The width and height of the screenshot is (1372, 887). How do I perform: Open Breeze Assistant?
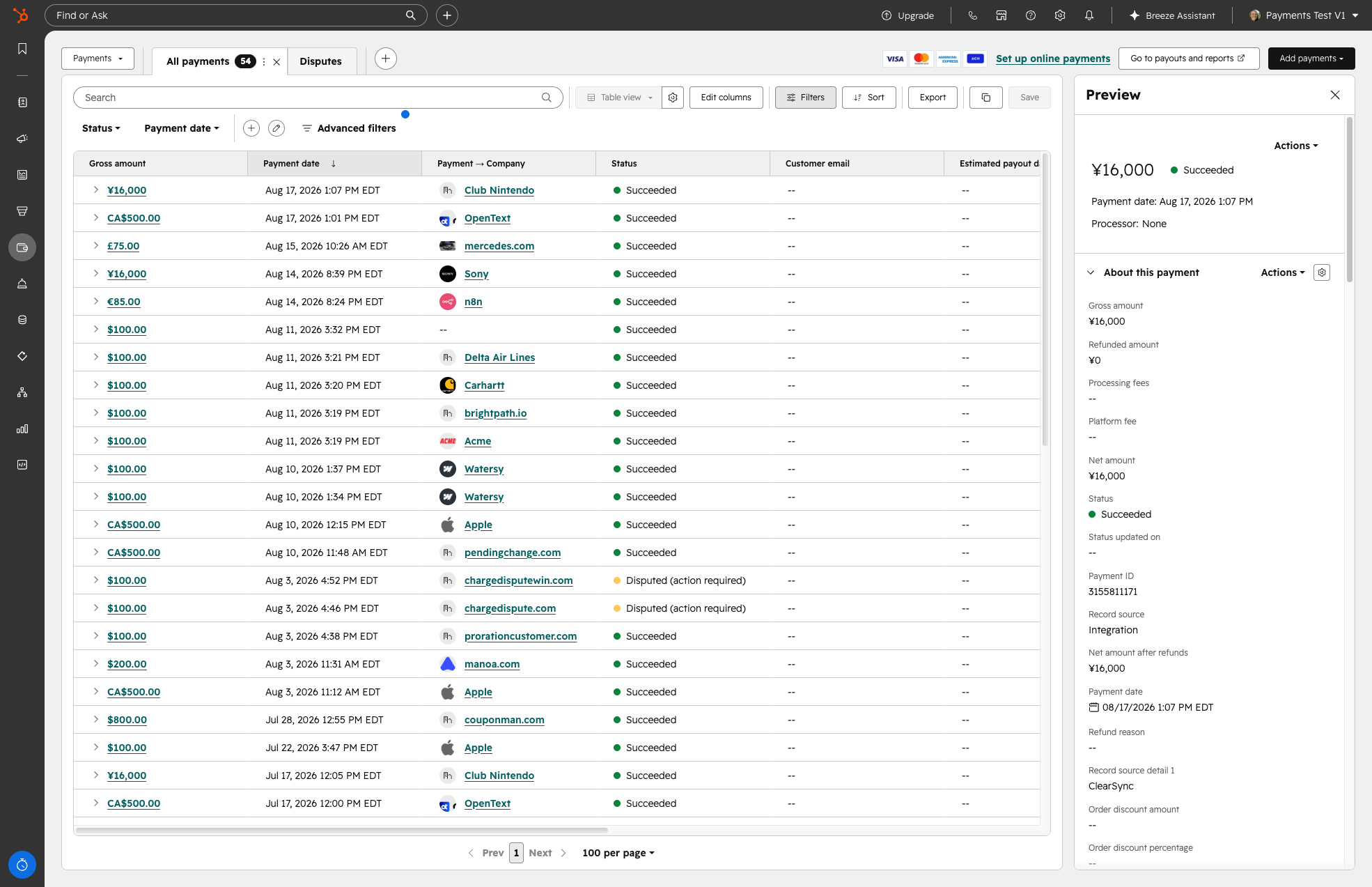1172,15
